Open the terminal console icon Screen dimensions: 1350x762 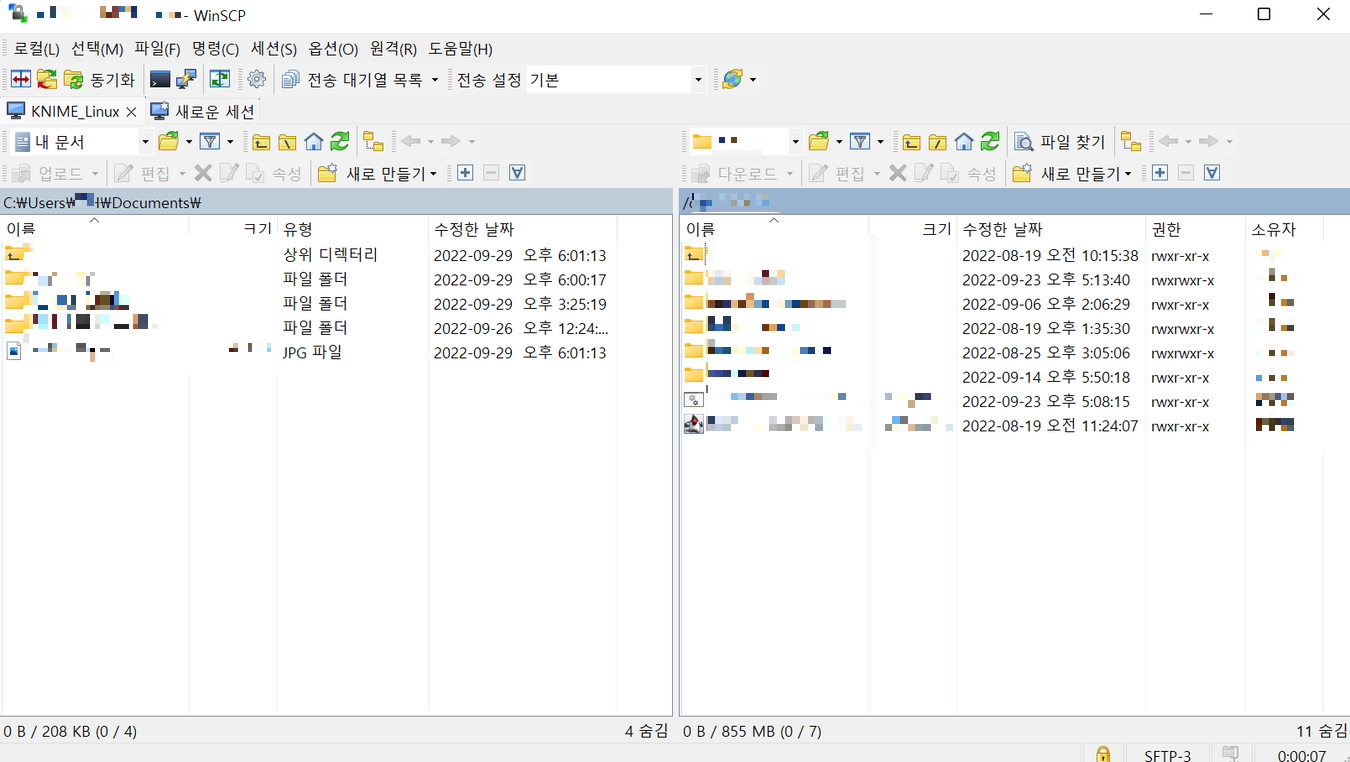pos(160,80)
